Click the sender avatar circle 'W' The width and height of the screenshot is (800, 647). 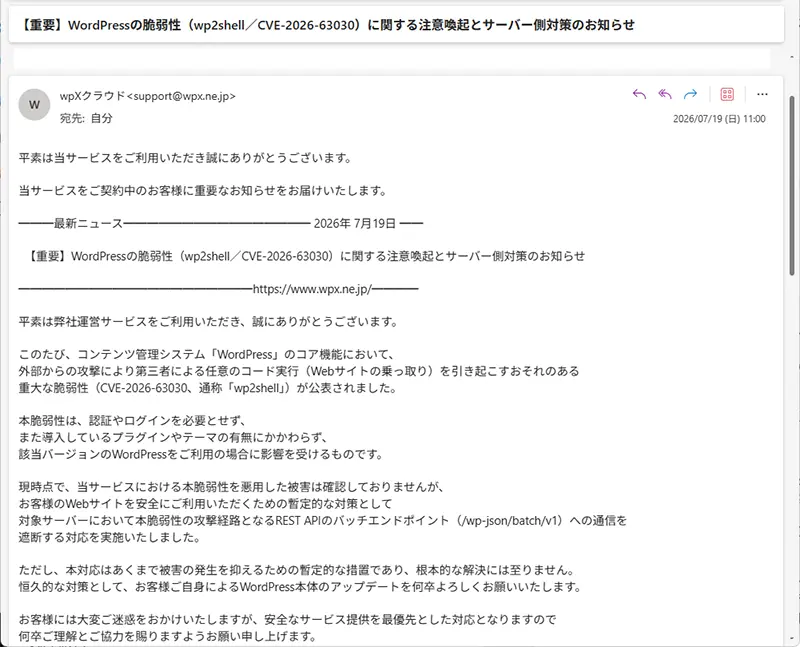pos(34,105)
